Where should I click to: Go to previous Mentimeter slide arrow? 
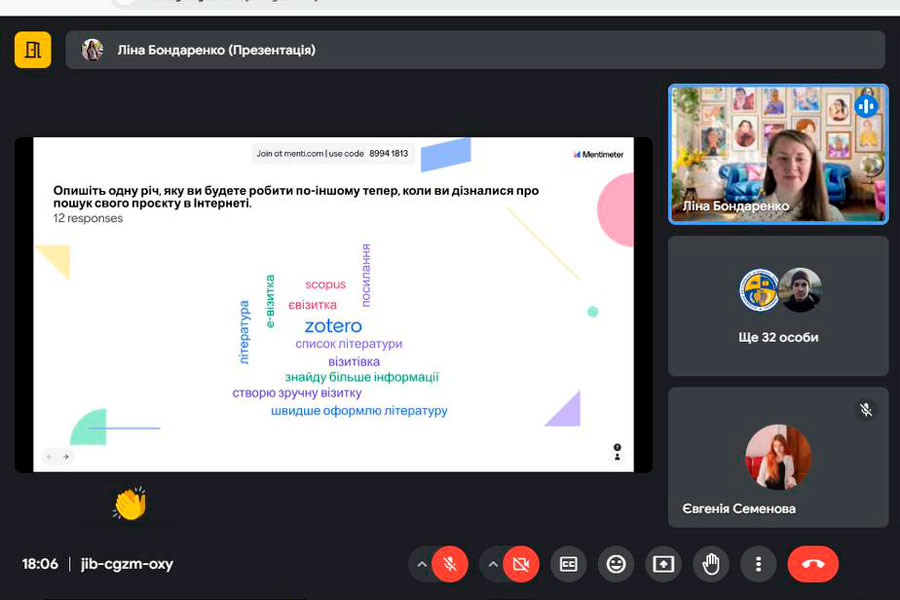coord(50,456)
